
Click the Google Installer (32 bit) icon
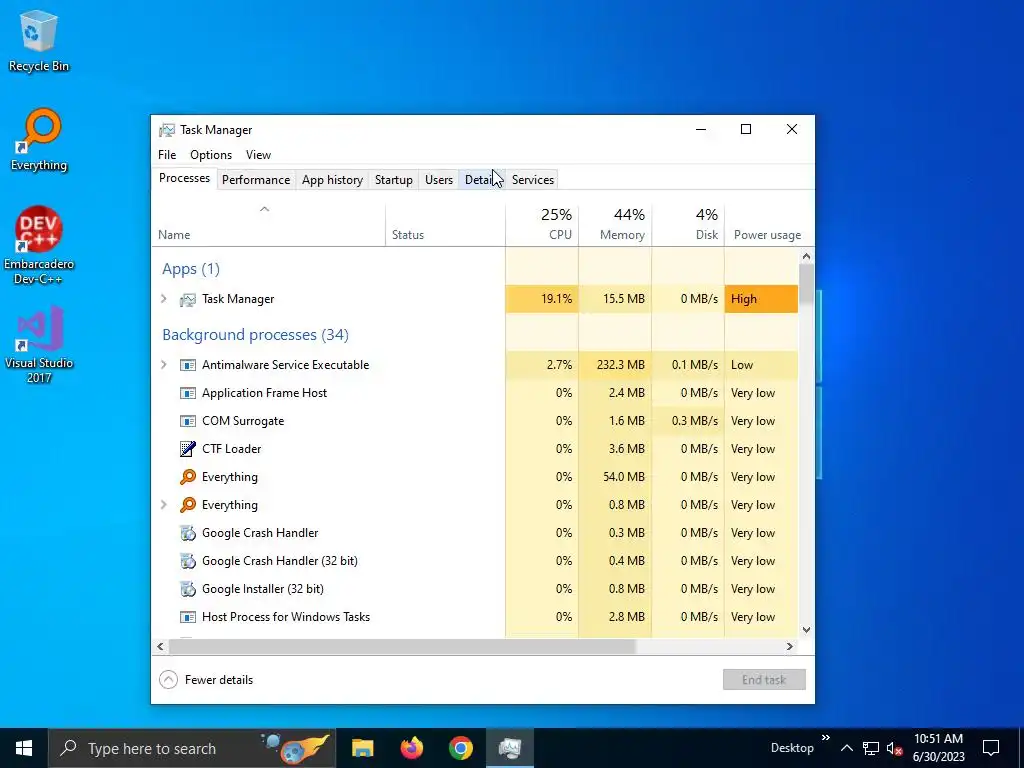[x=187, y=589]
